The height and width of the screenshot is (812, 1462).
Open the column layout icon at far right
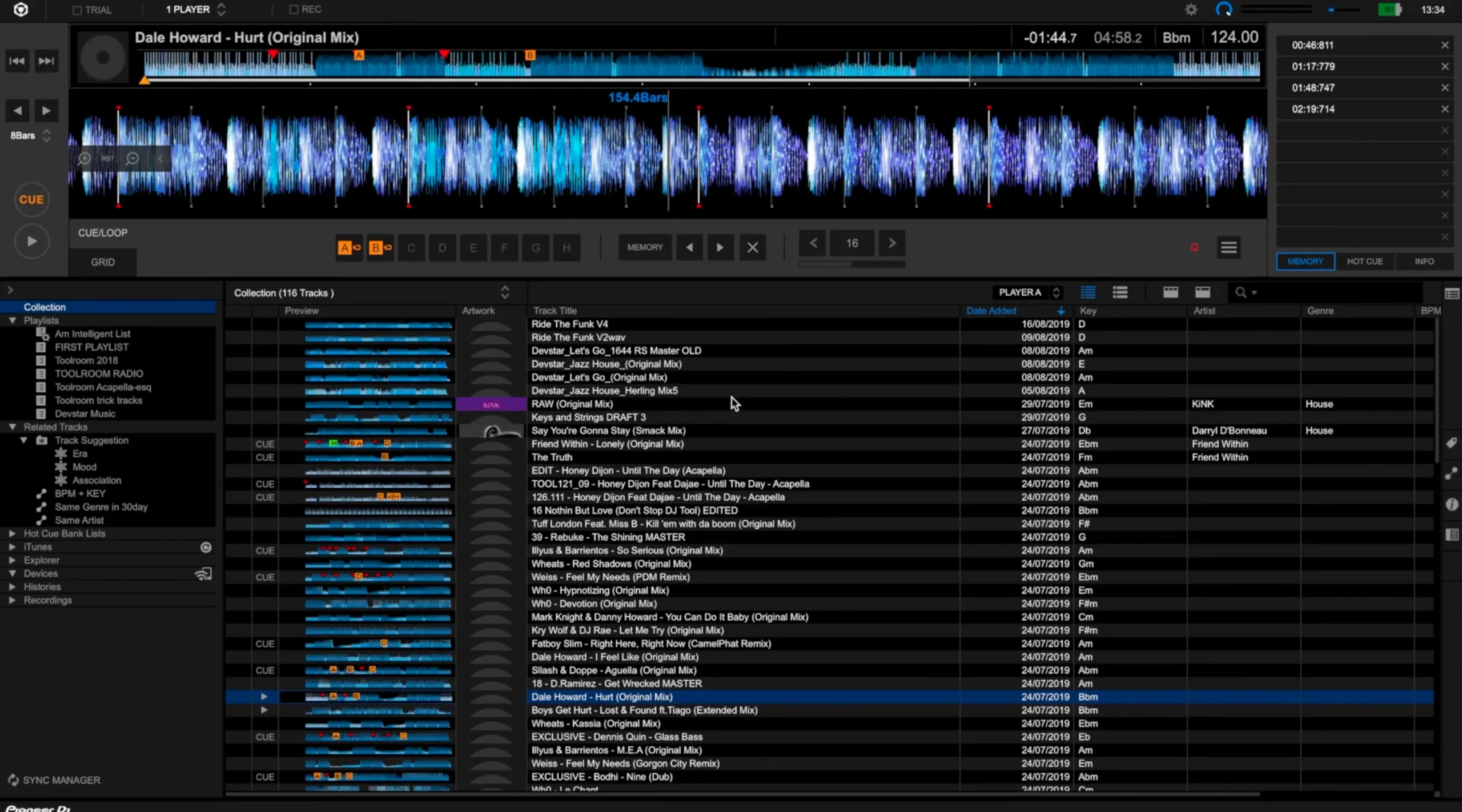click(1452, 294)
